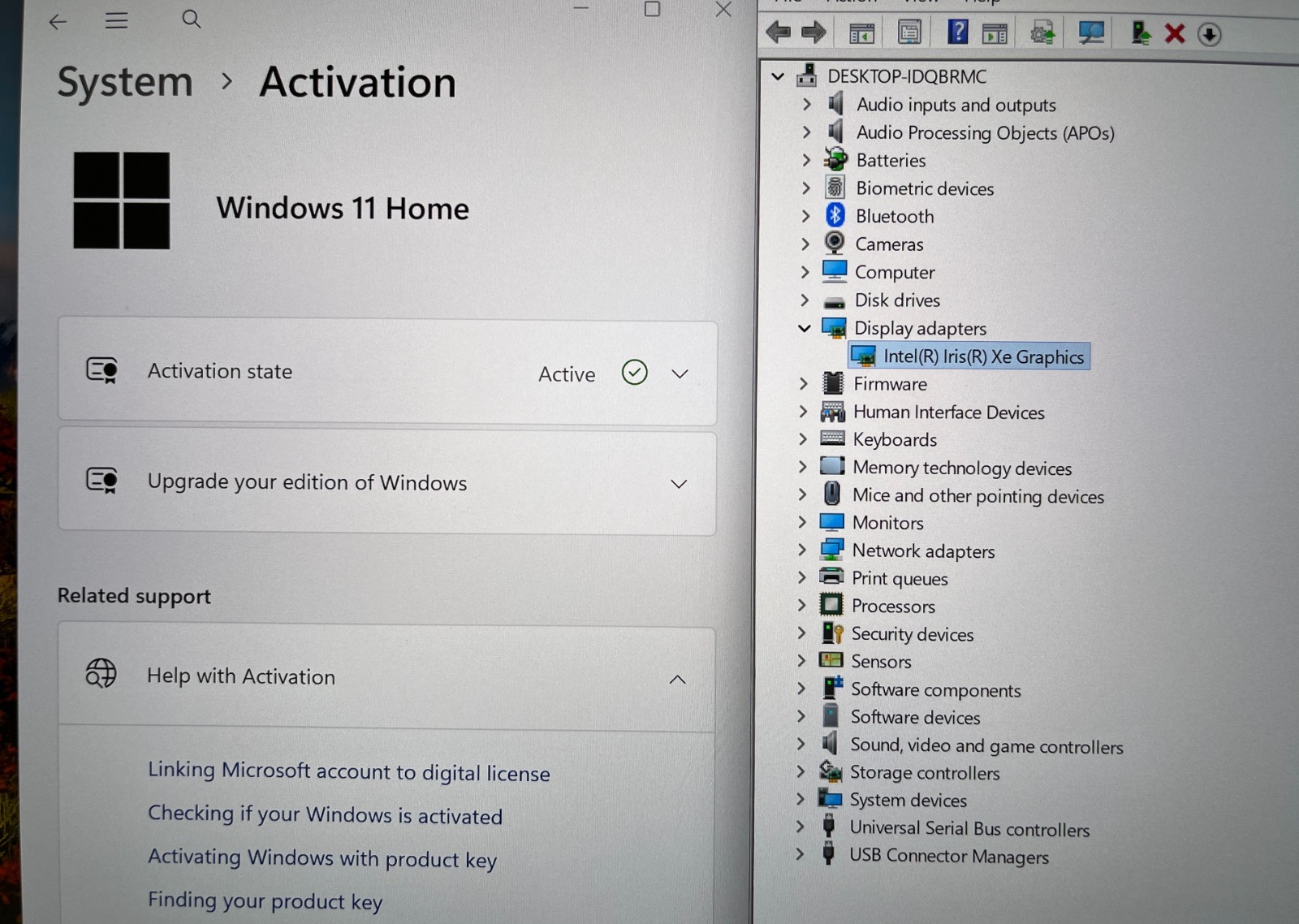Go back in the Settings window
The height and width of the screenshot is (924, 1299).
click(58, 21)
